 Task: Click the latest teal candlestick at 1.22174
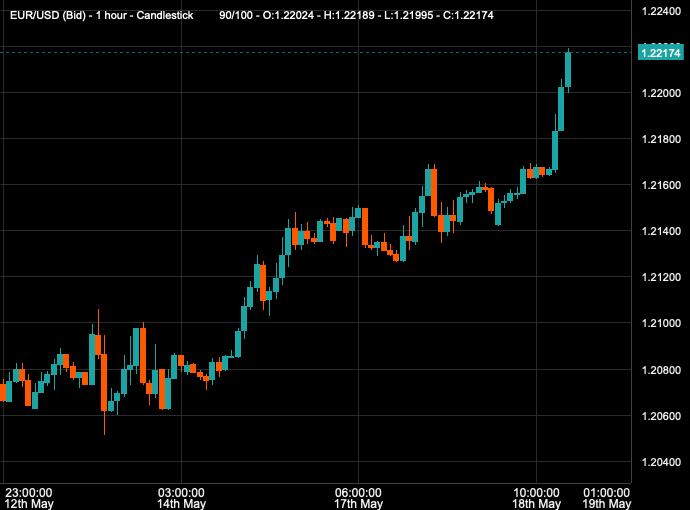[568, 70]
